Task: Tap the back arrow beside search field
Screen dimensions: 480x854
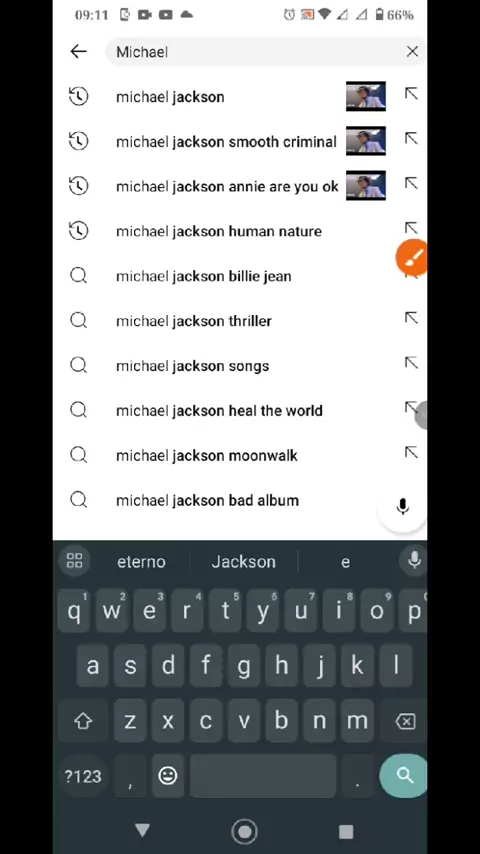Action: point(78,51)
